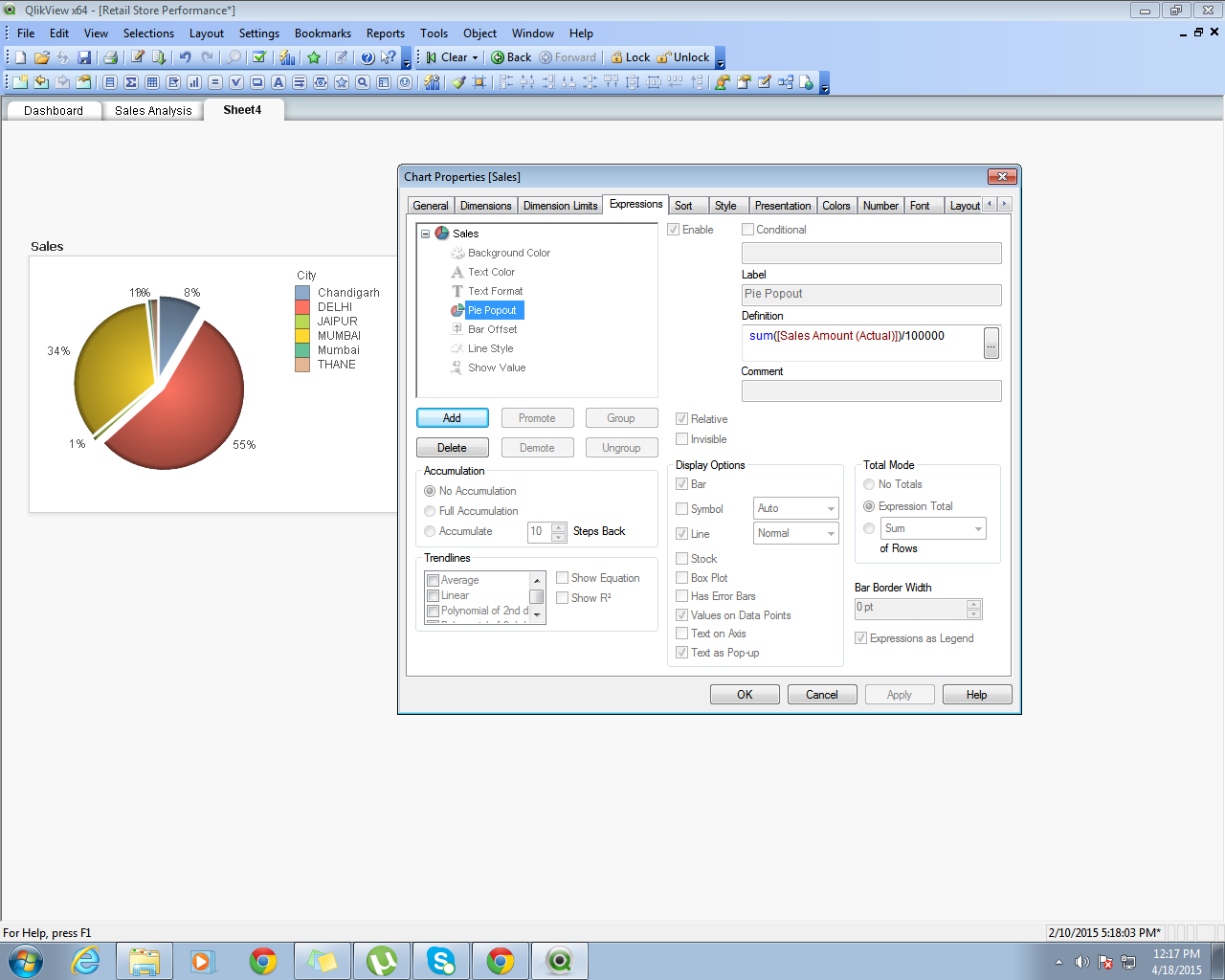This screenshot has height=980, width=1225.
Task: Click the Quick Chart lightning icon
Action: pyautogui.click(x=287, y=57)
